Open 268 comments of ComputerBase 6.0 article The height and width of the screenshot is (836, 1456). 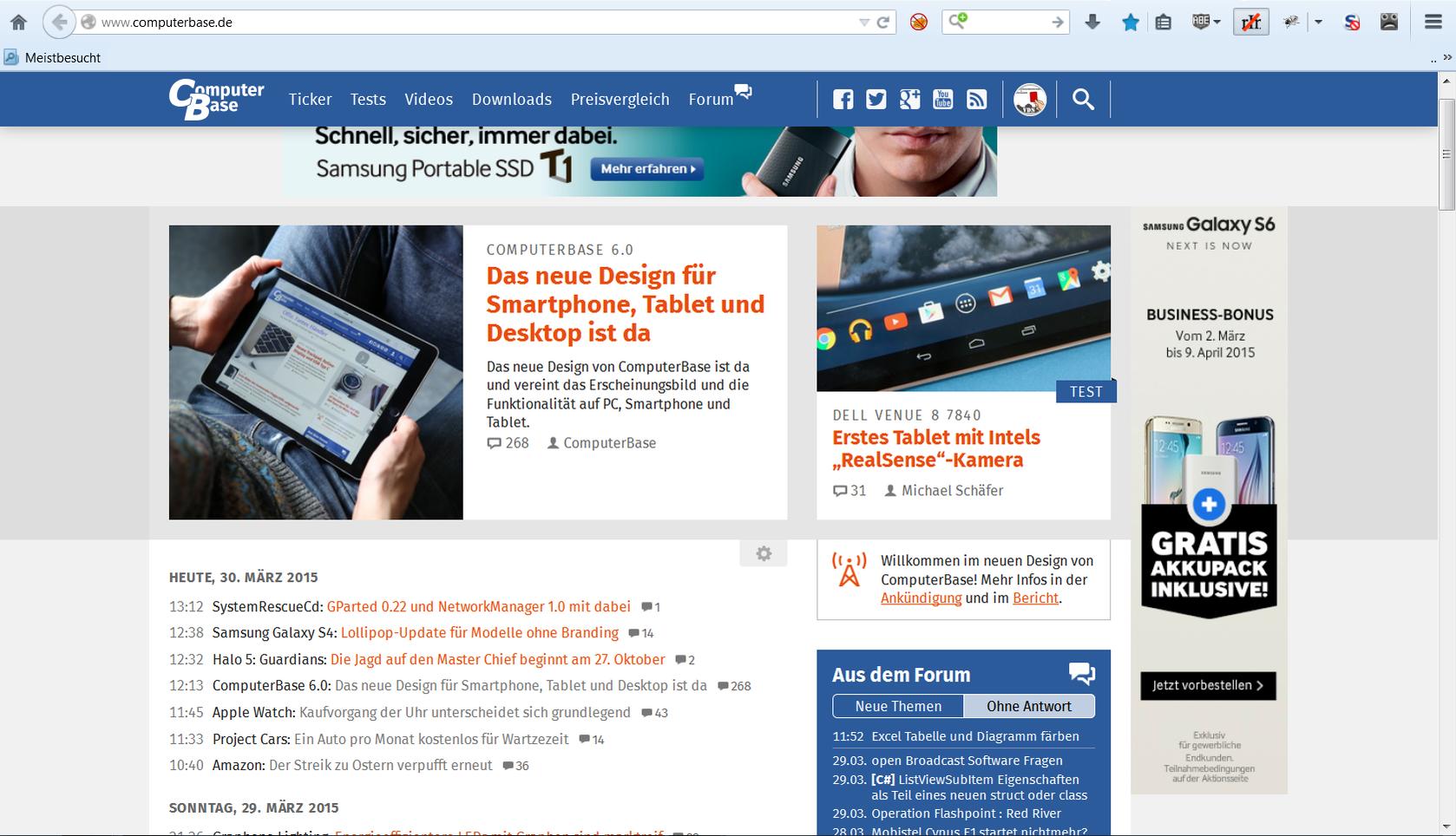coord(508,443)
